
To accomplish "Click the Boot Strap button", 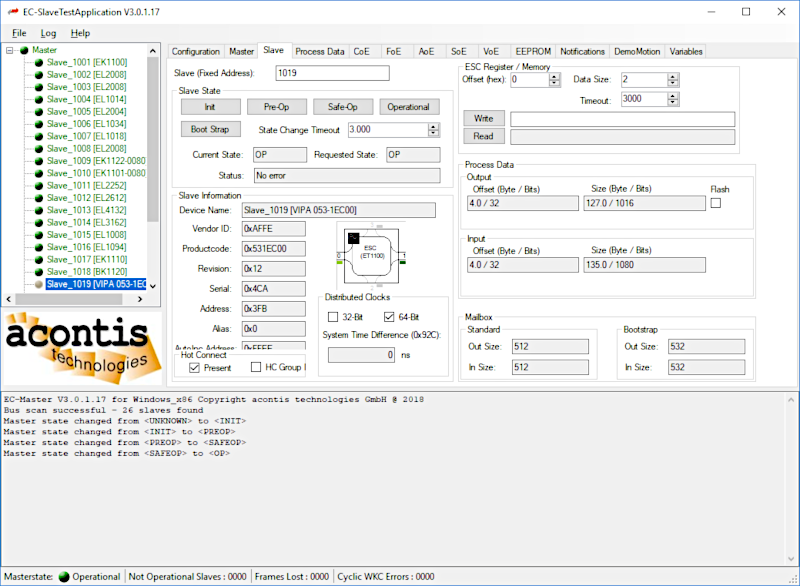I will click(x=210, y=129).
